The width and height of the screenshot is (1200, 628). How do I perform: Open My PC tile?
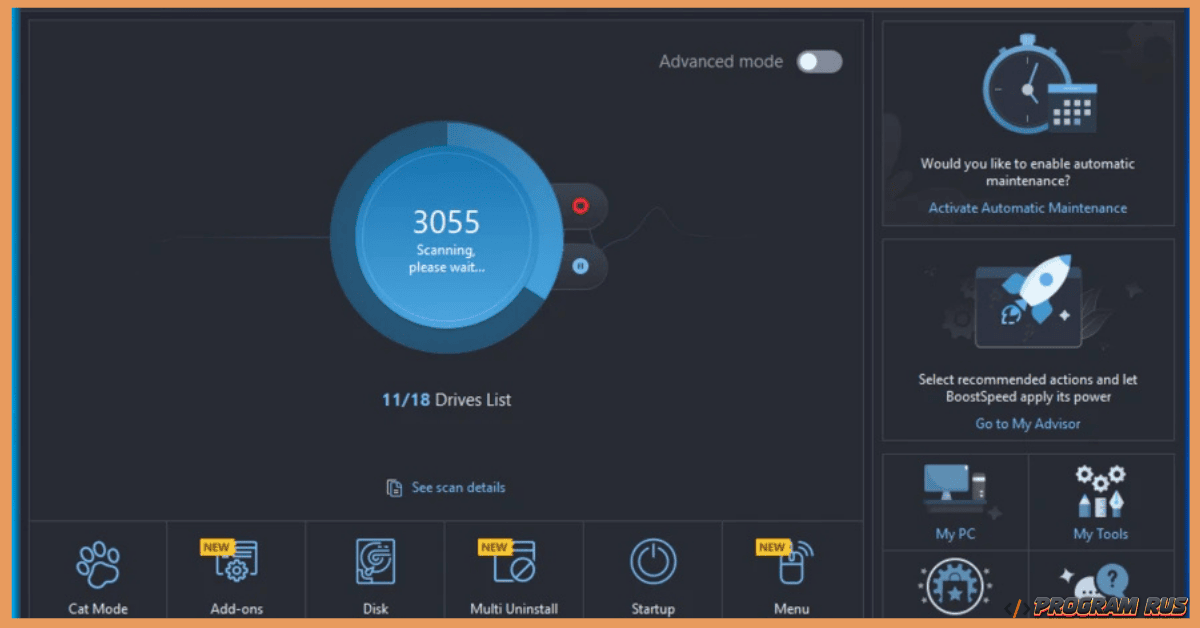coord(954,495)
